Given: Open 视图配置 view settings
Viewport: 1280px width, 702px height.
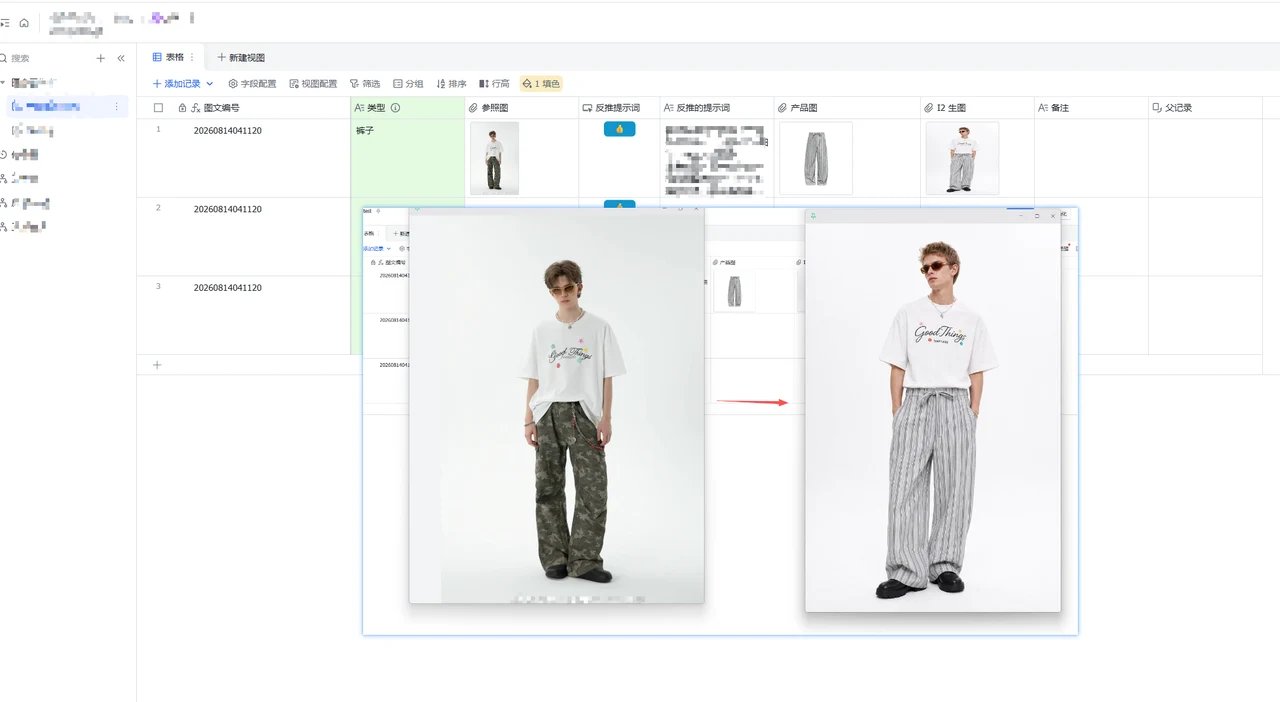Looking at the screenshot, I should 313,84.
